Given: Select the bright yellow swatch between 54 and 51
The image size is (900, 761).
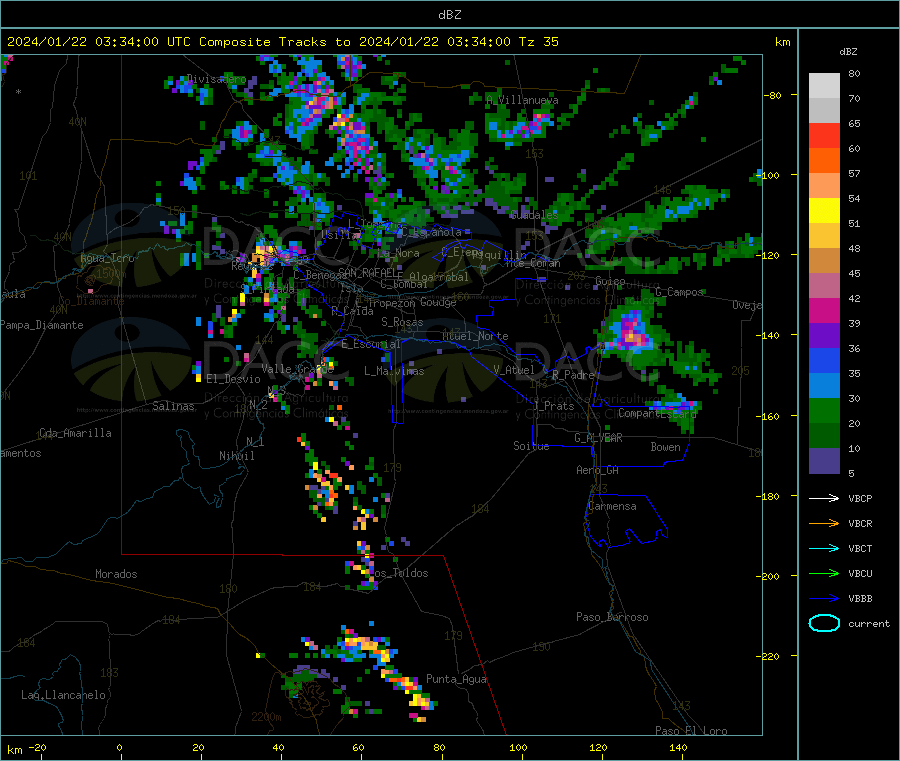Looking at the screenshot, I should 824,211.
